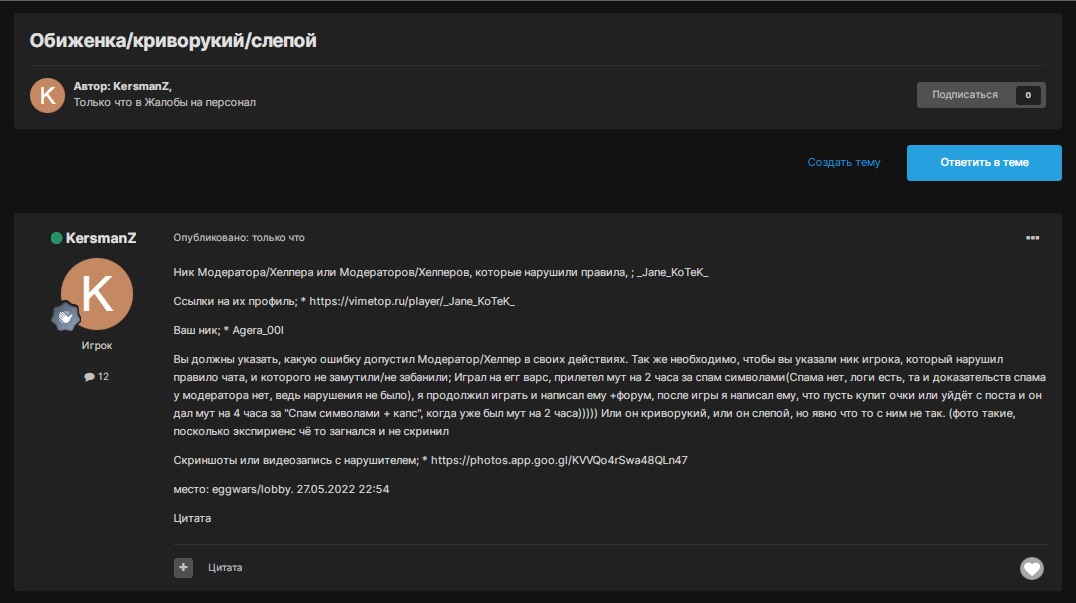Click the Цитата quote link in the footer
Viewport: 1076px width, 603px height.
pyautogui.click(x=225, y=568)
